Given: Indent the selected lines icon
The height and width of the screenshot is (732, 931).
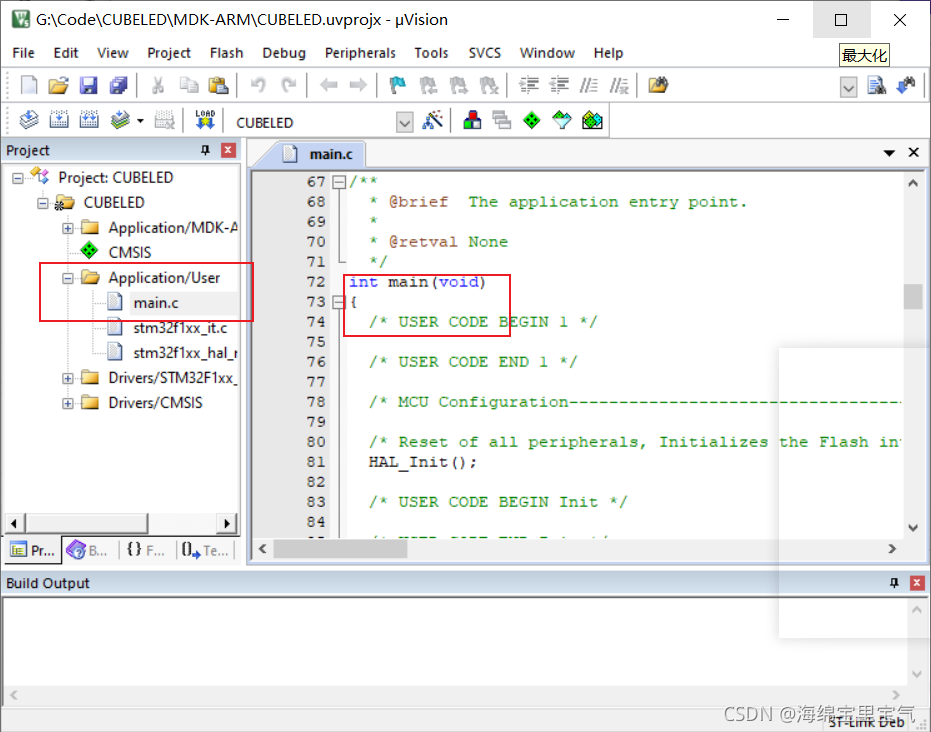Looking at the screenshot, I should 528,85.
